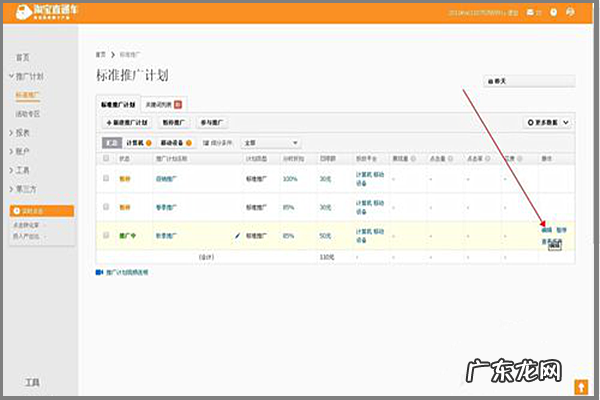
Task: Click the 参与推广 toolbar button
Action: 212,122
